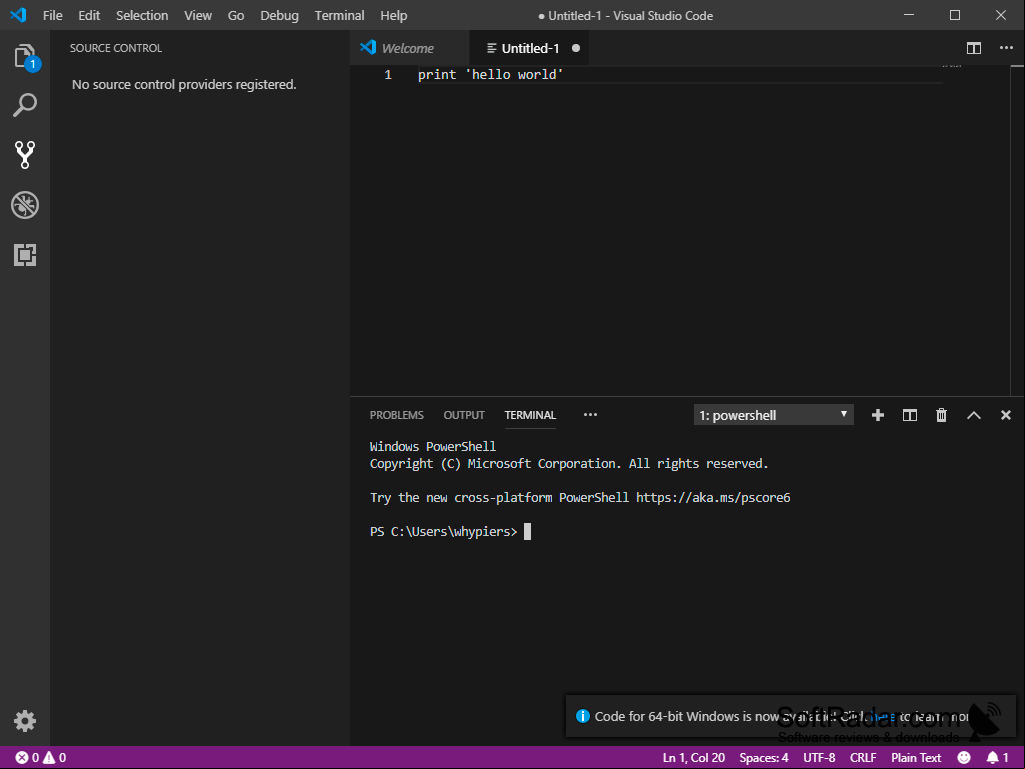1025x769 pixels.
Task: Open the Terminal menu
Action: coord(339,15)
